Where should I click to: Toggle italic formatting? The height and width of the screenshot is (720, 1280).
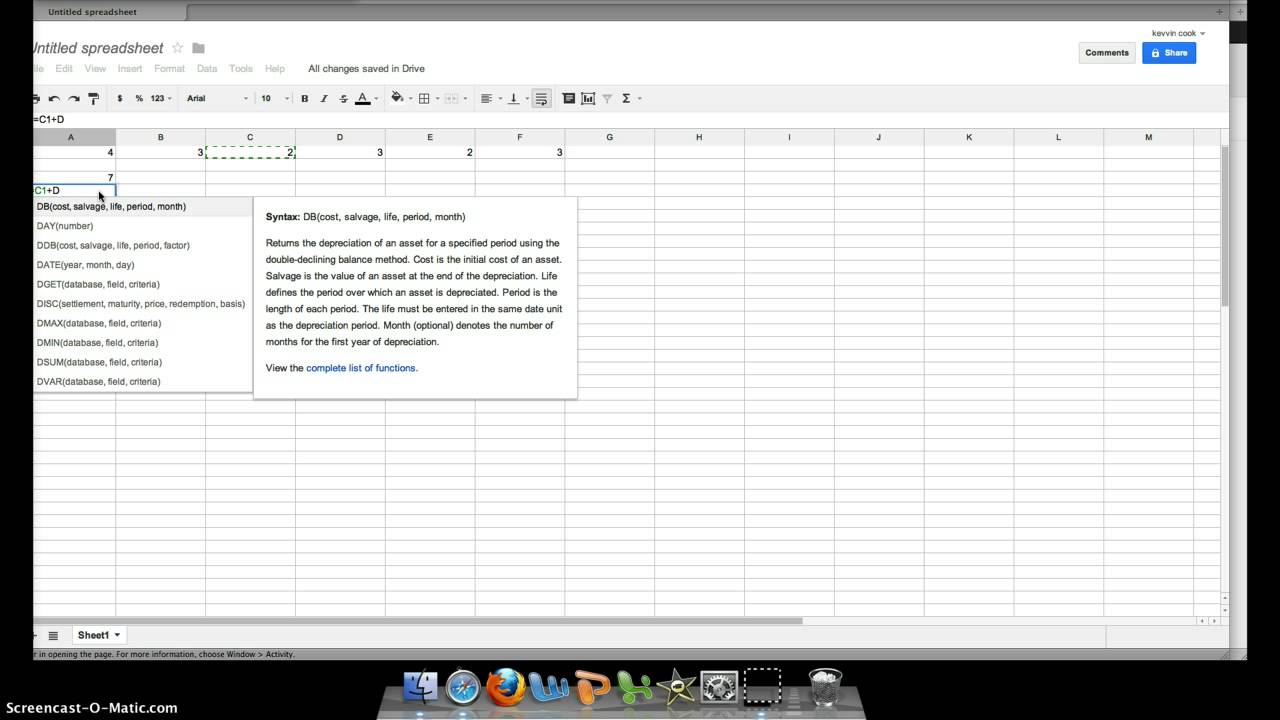point(324,98)
